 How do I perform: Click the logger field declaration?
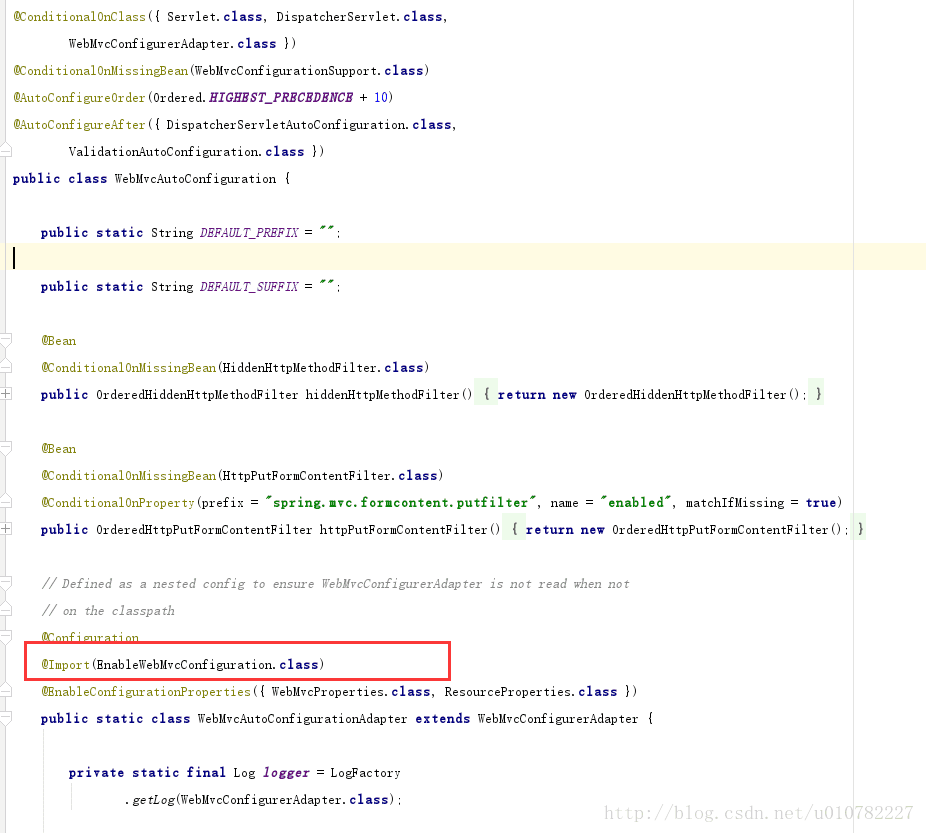[x=285, y=772]
